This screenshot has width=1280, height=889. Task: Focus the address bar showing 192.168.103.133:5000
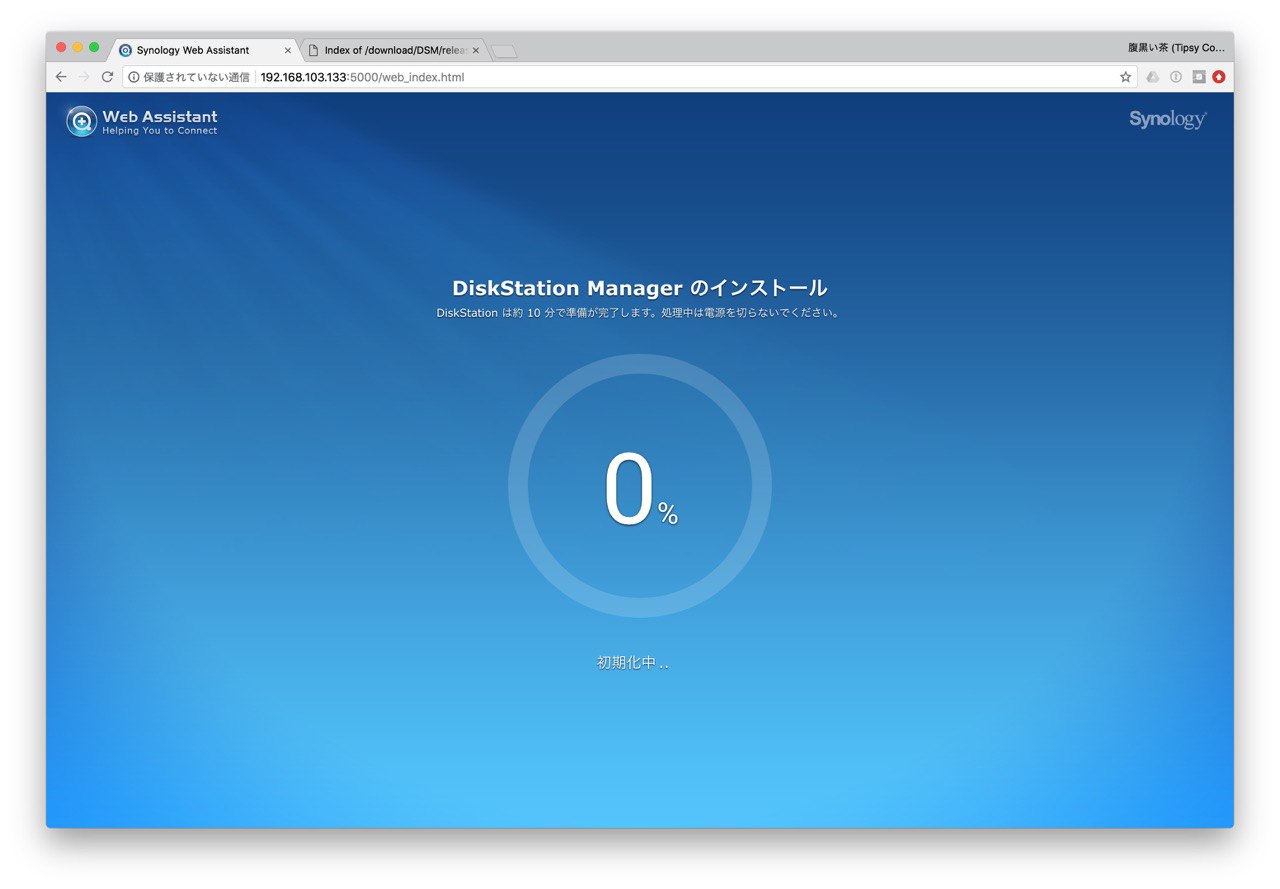coord(630,77)
